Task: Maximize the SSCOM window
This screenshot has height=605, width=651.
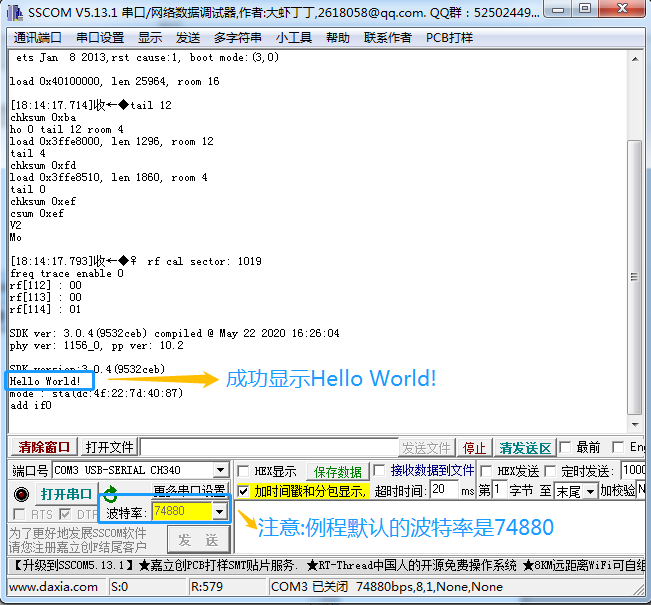Action: [584, 8]
